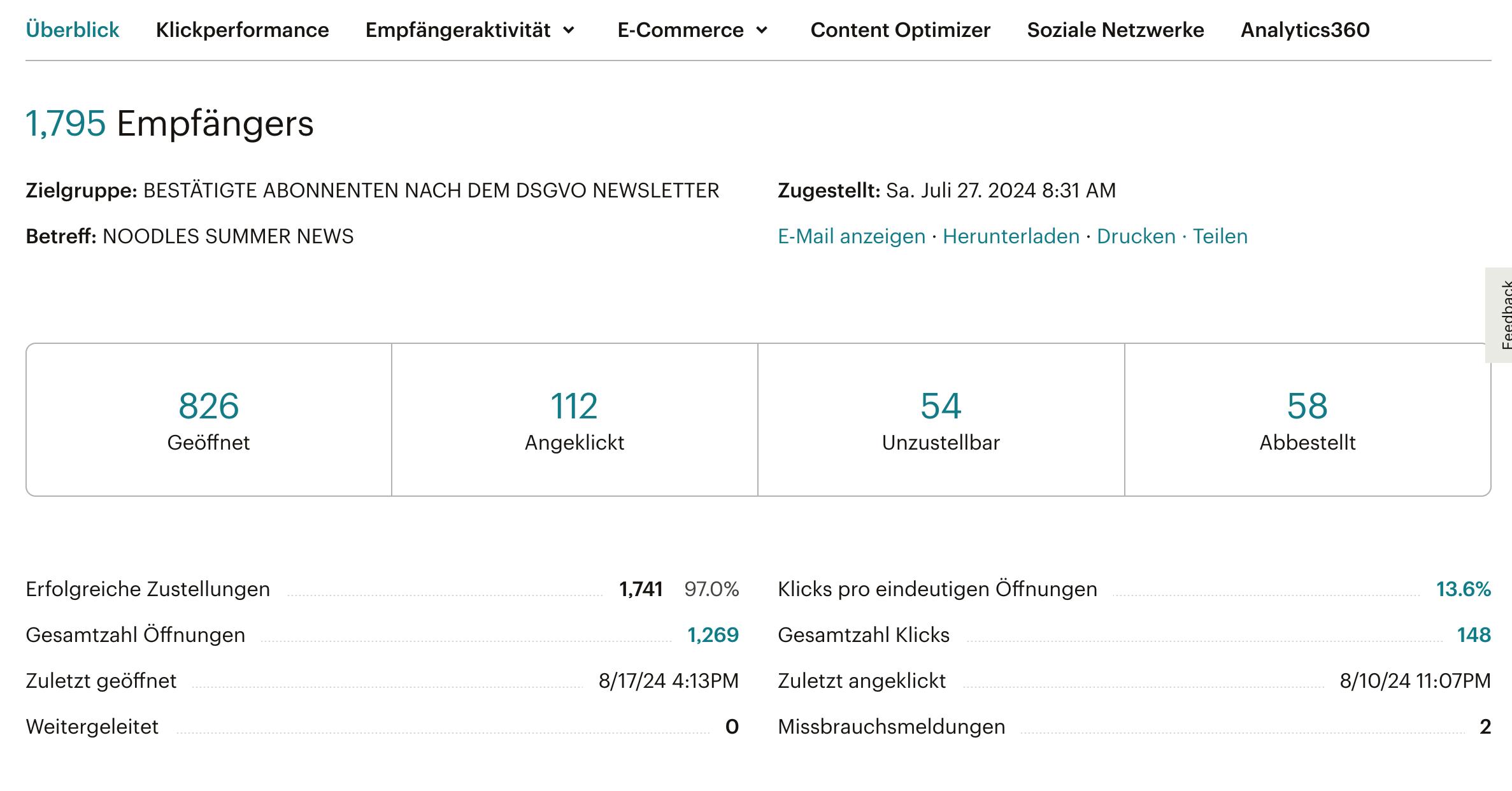The image size is (1512, 791).
Task: View the 54 Unzustellbar recipients
Action: (941, 406)
